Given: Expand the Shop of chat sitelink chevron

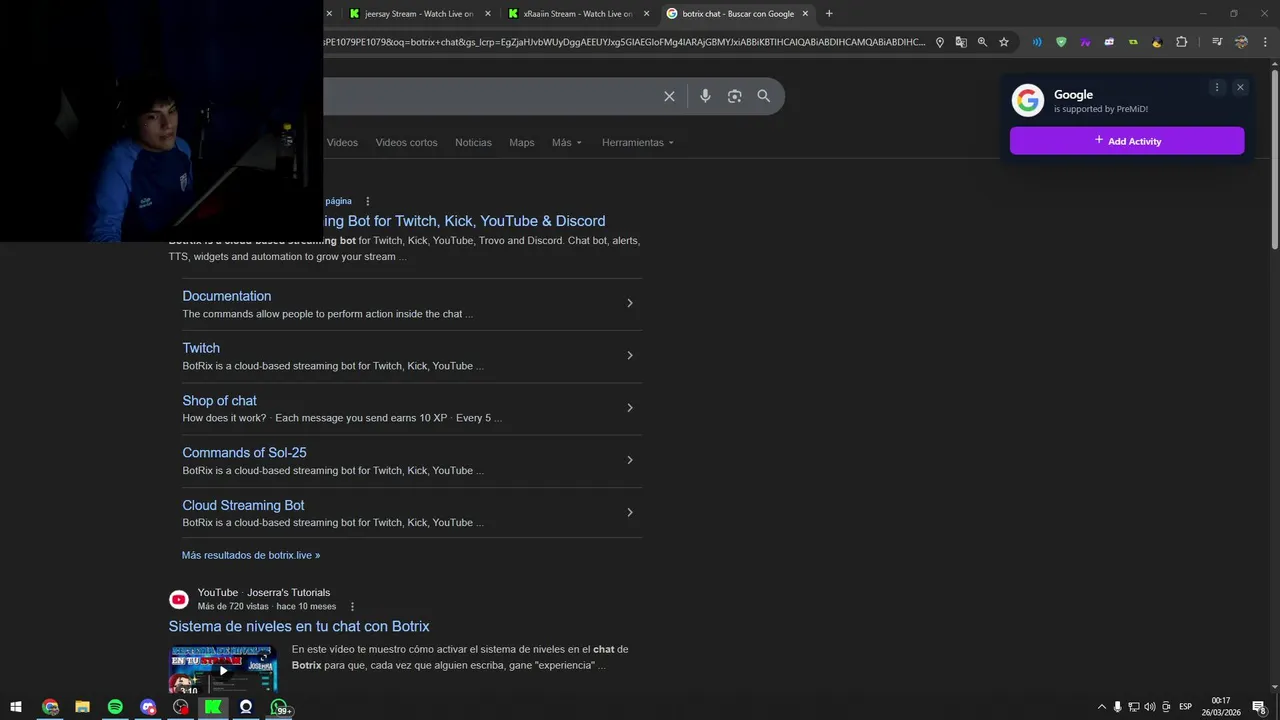Looking at the screenshot, I should (x=629, y=407).
